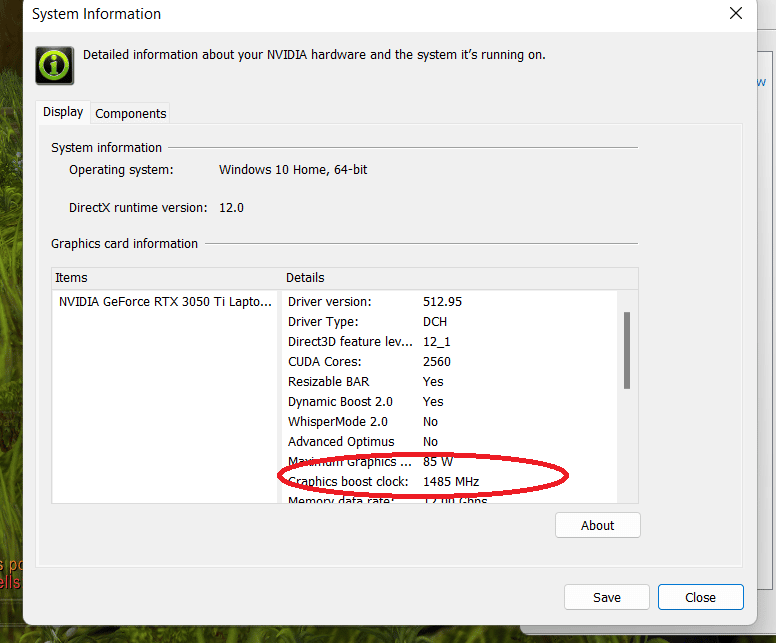Select the Driver version row
Viewport: 776px width, 643px height.
tap(450, 301)
